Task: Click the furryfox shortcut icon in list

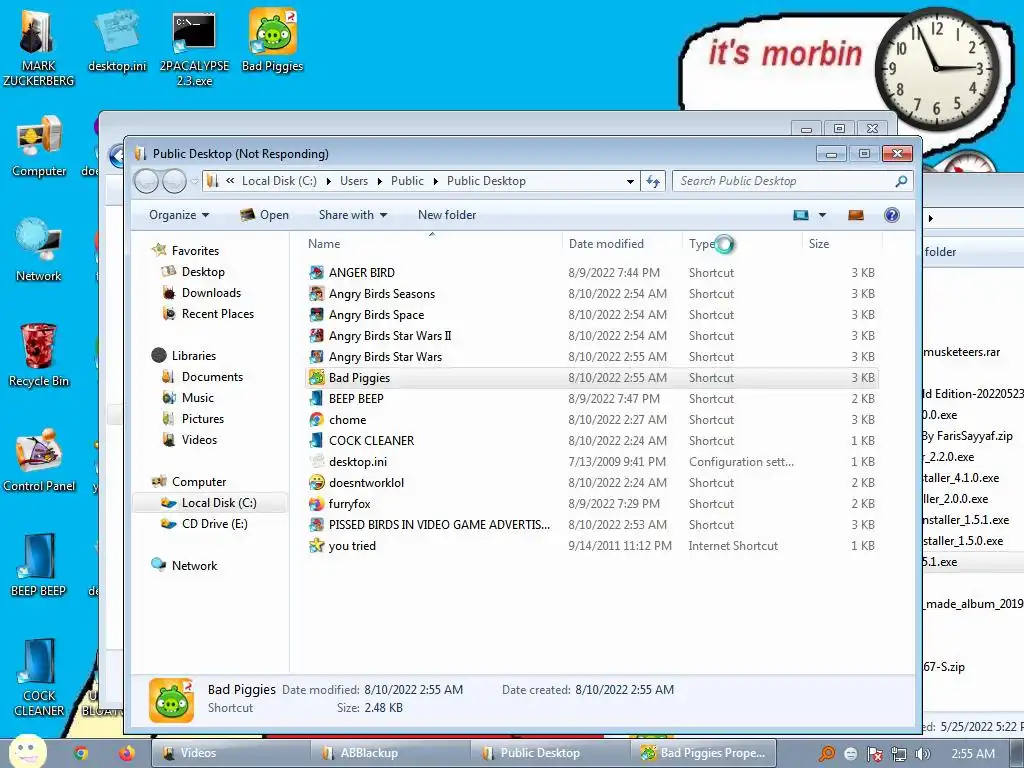Action: coord(317,504)
